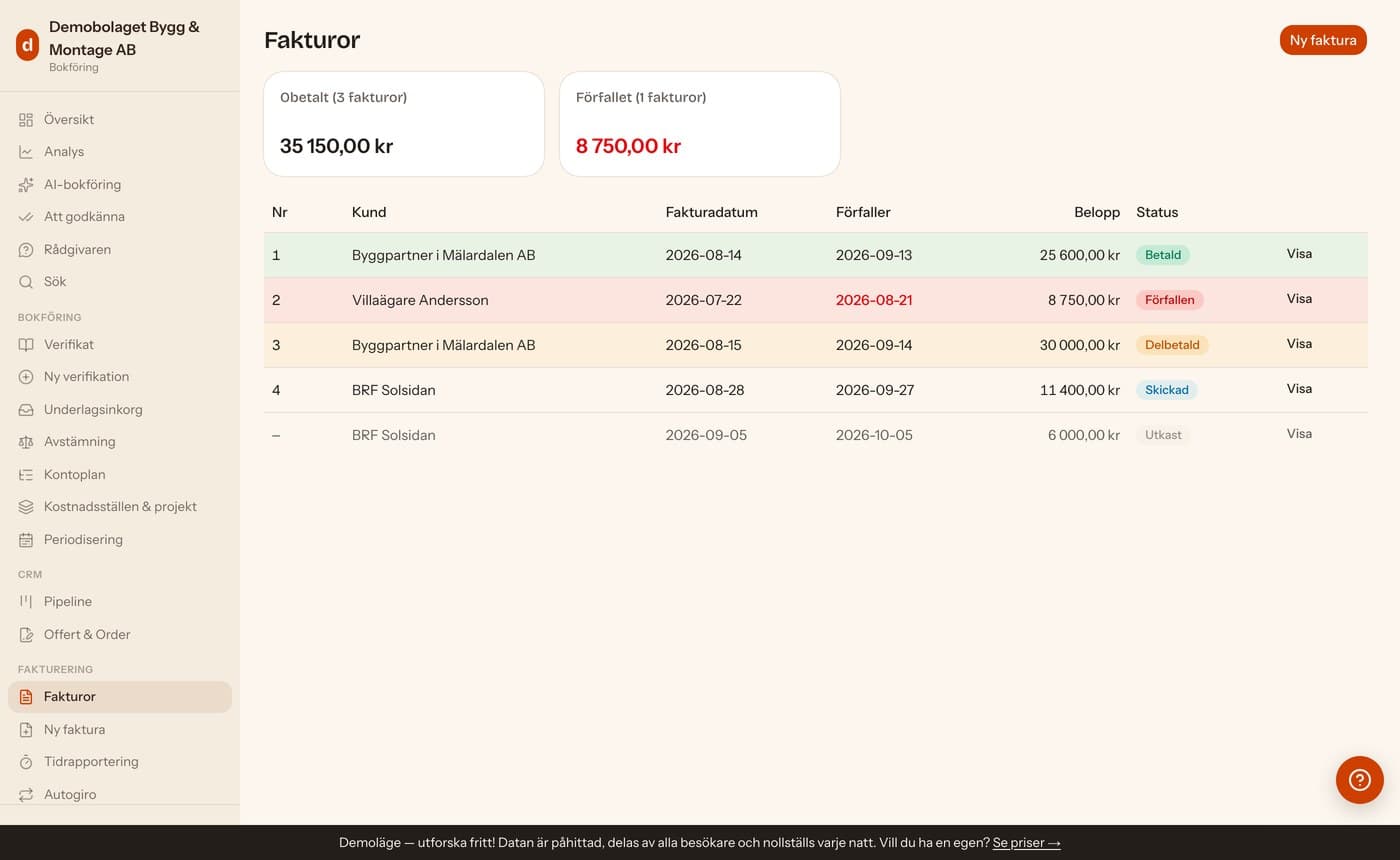Open the orange help question button

(x=1360, y=780)
